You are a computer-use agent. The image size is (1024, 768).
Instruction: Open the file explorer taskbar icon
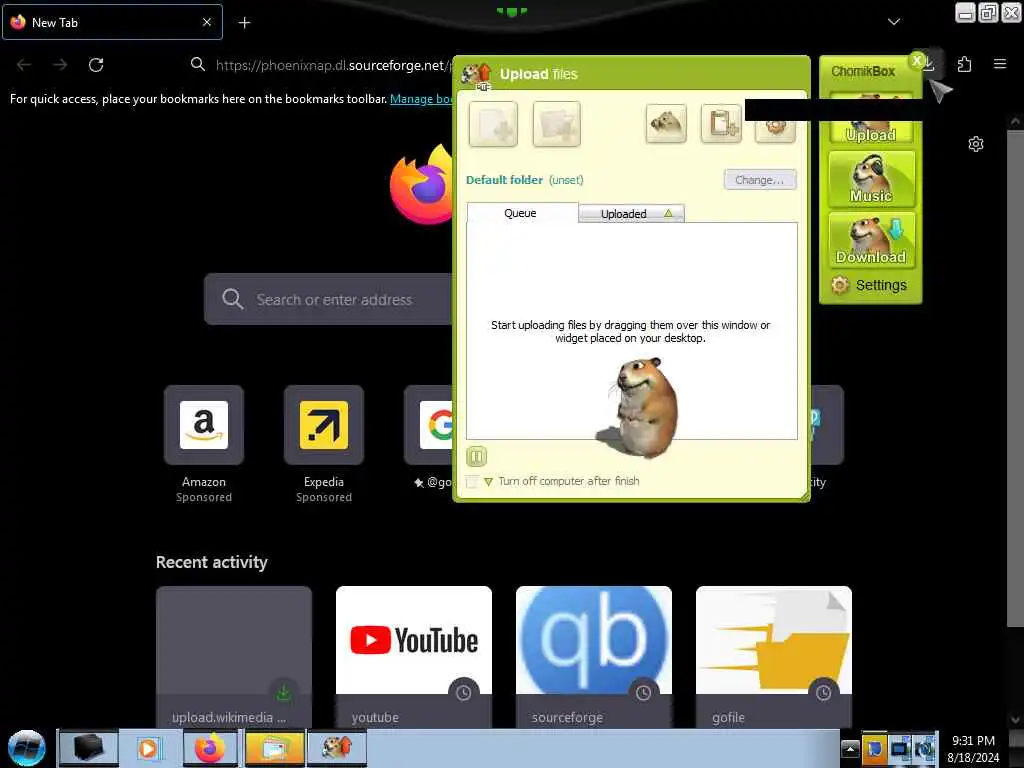[x=274, y=748]
